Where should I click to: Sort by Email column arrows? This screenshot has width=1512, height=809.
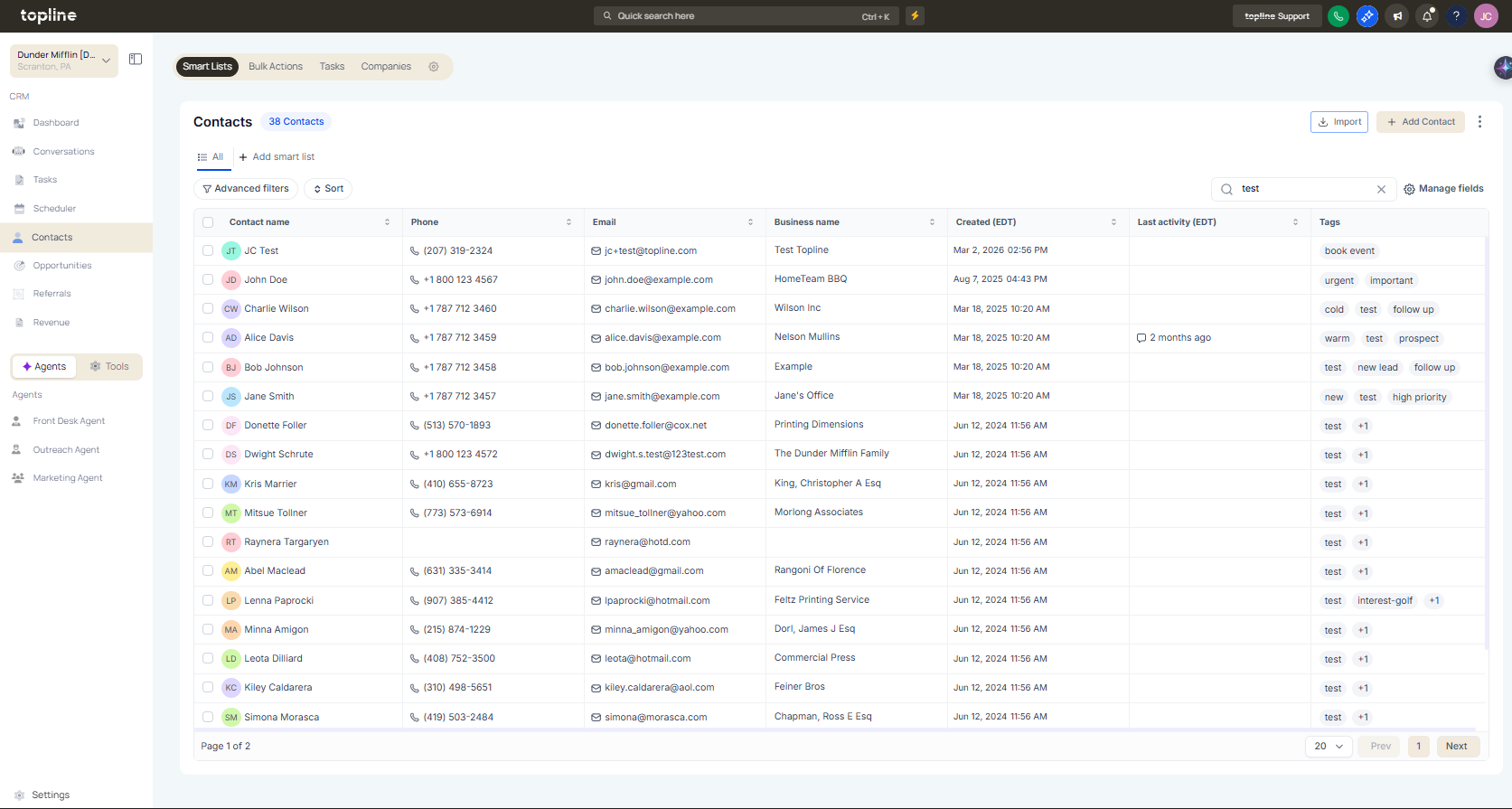[x=751, y=222]
